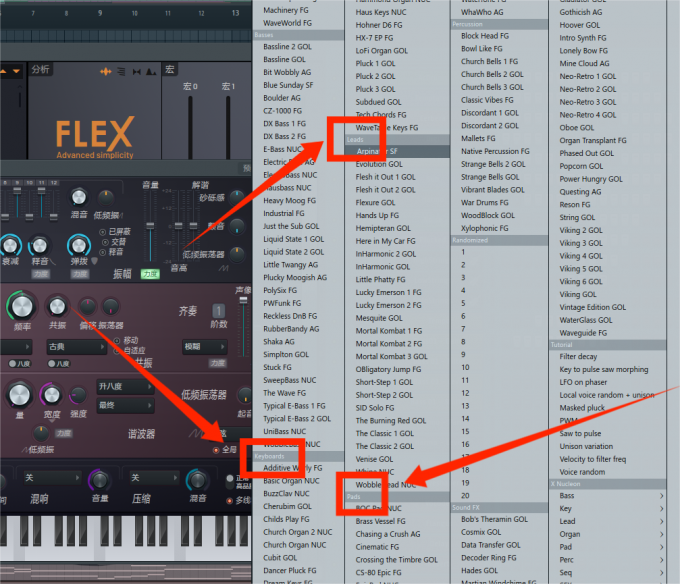Select the 自适应 radio option

117,351
